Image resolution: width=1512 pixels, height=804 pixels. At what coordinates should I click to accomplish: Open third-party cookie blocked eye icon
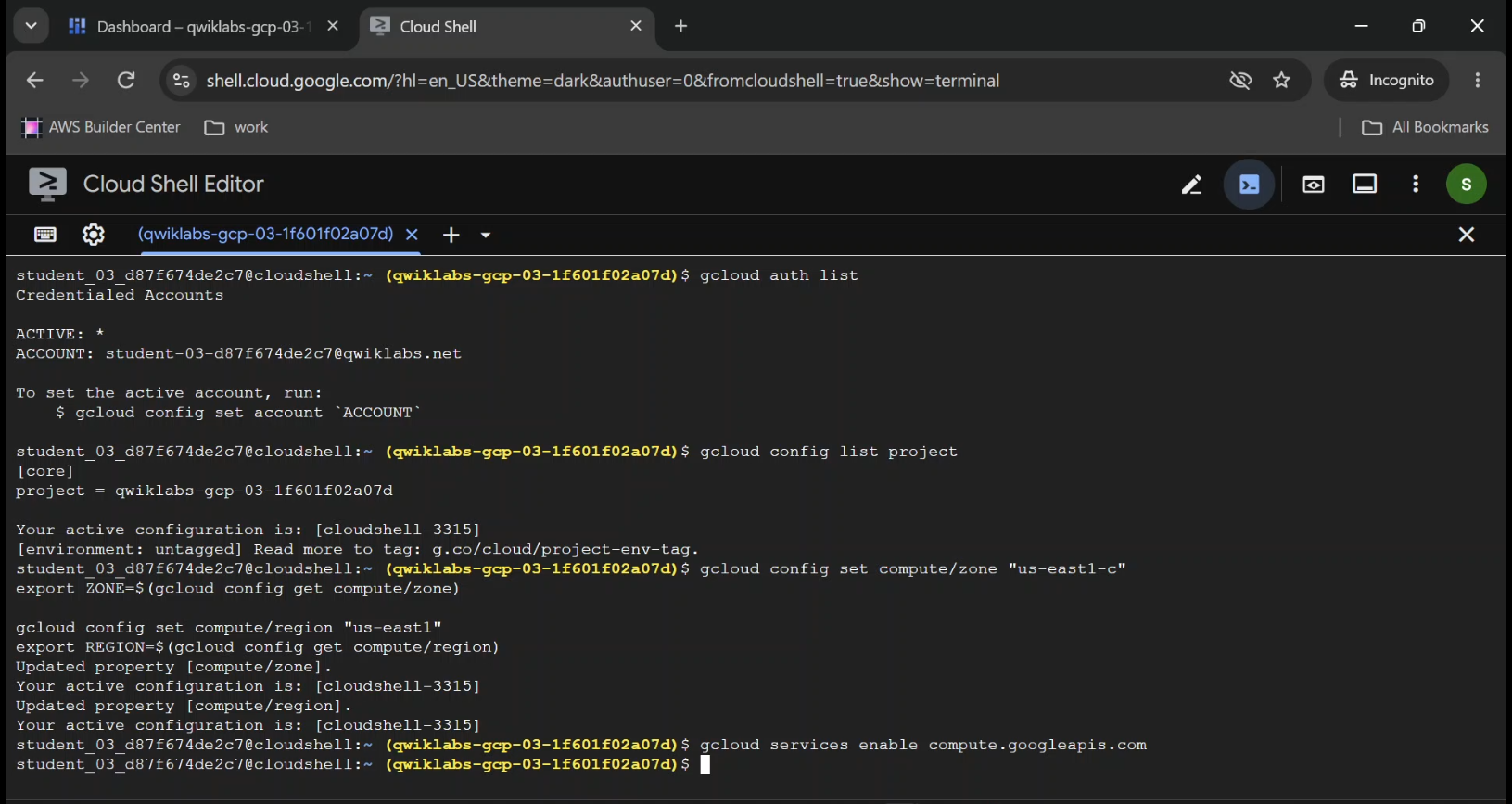(1240, 81)
